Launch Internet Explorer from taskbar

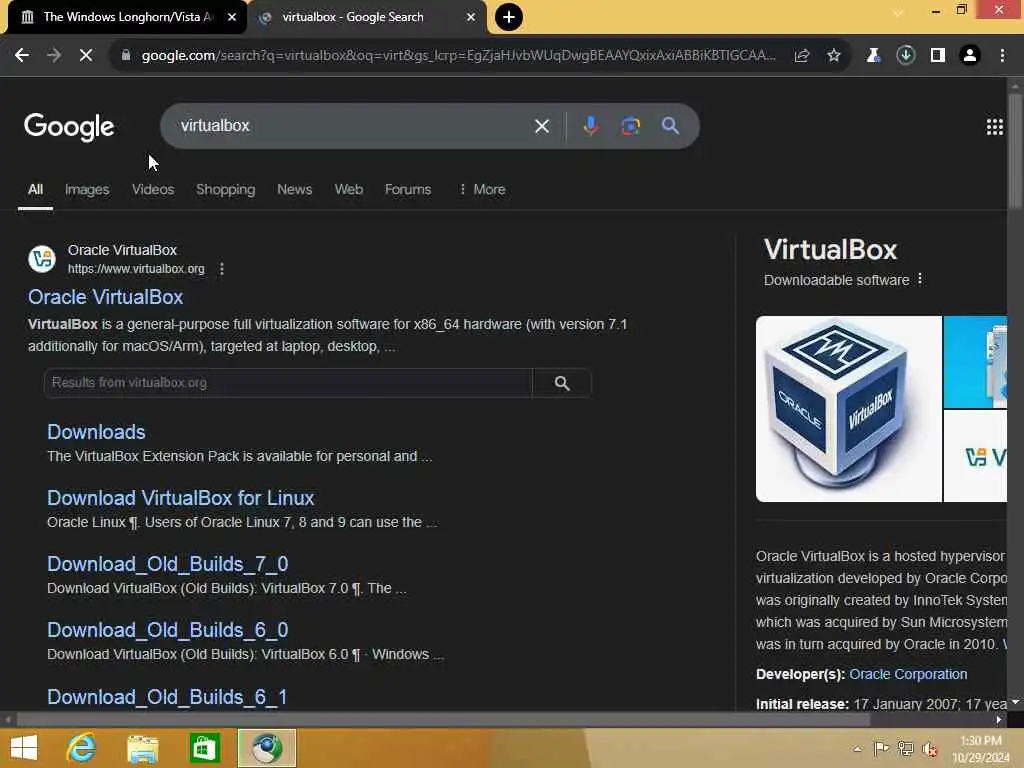coord(81,748)
